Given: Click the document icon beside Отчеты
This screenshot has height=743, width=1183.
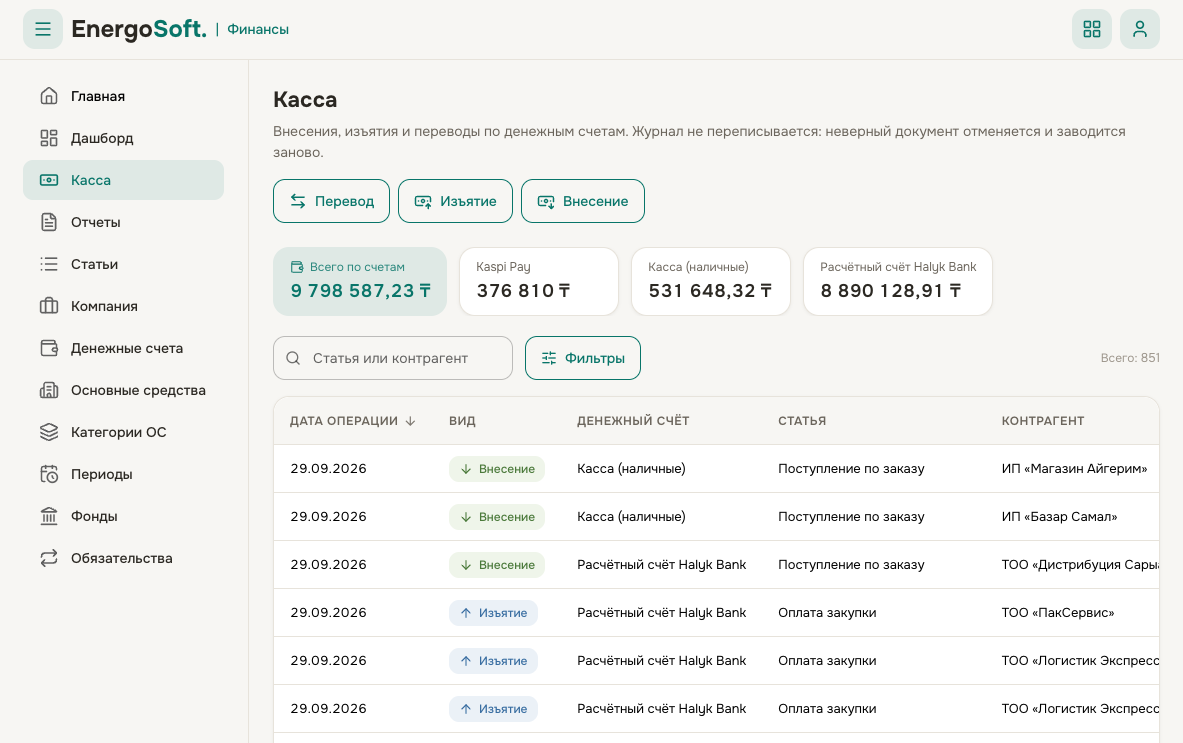Looking at the screenshot, I should [49, 222].
